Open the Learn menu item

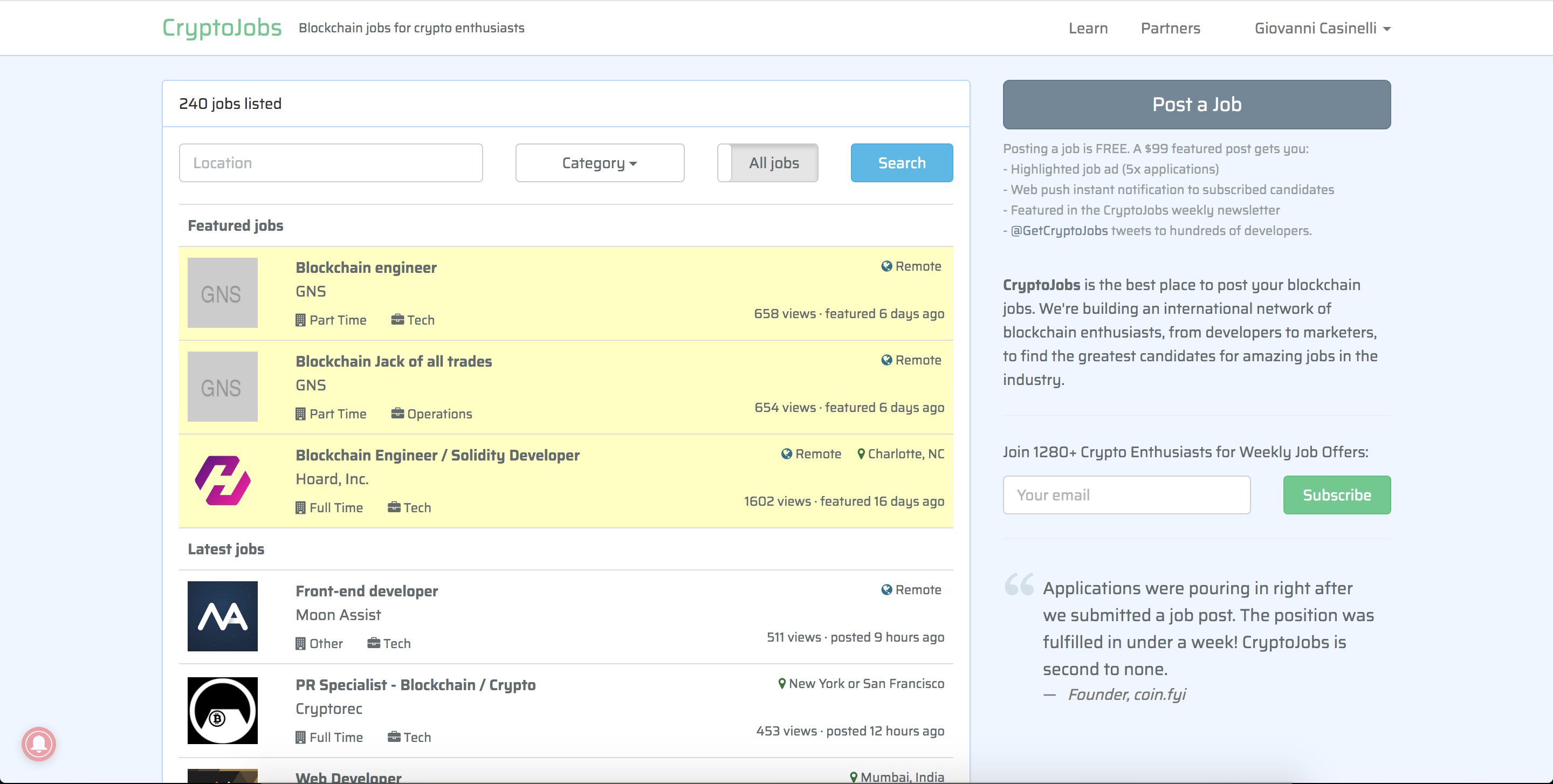1088,29
